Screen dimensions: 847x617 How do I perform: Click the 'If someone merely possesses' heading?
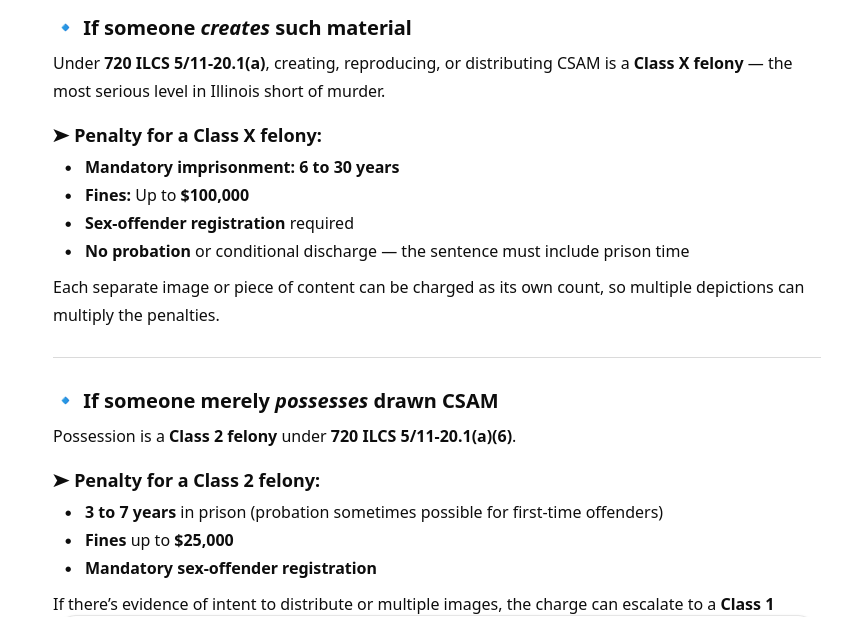coord(290,401)
